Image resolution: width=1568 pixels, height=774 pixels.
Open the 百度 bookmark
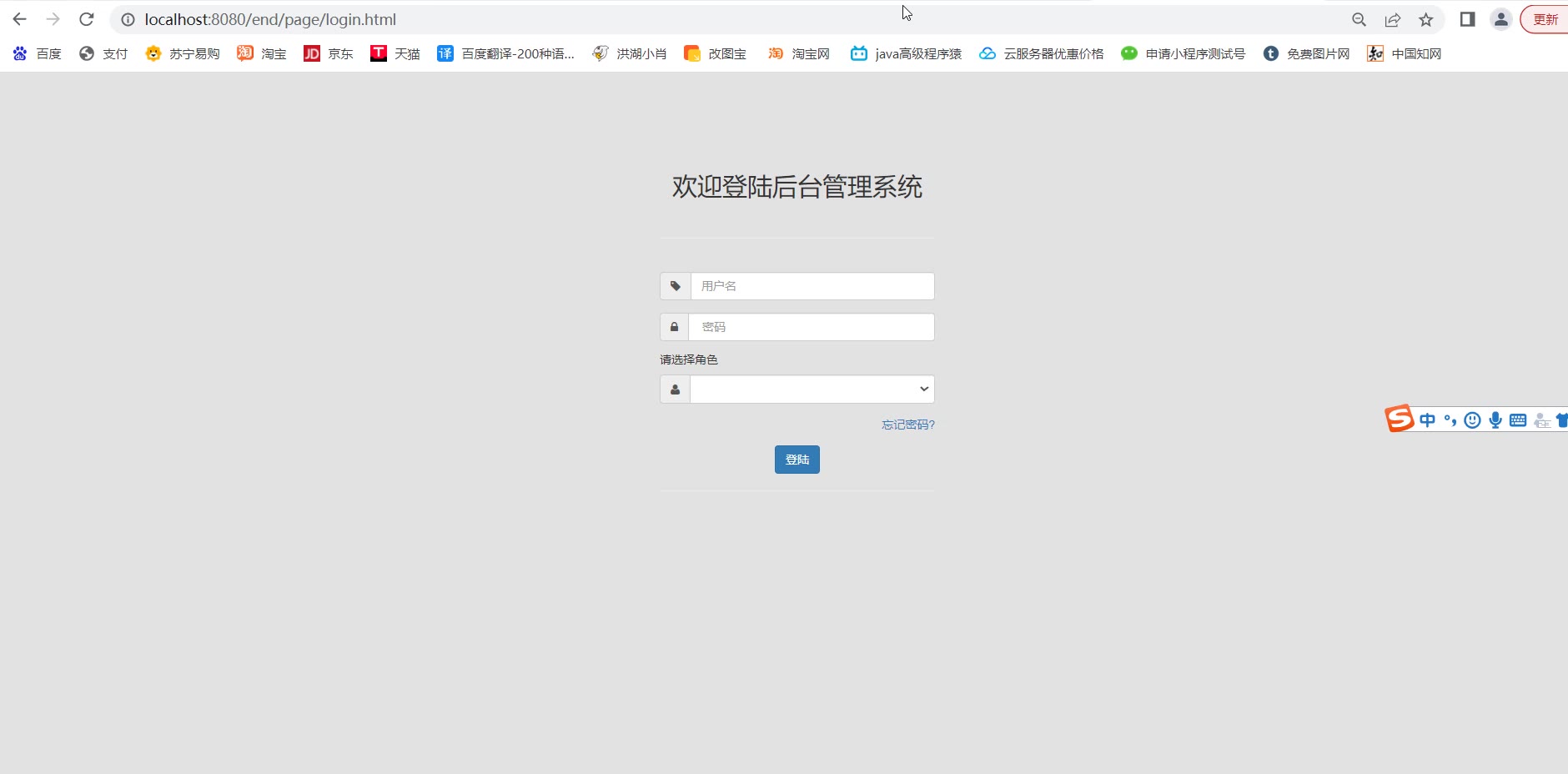point(38,53)
